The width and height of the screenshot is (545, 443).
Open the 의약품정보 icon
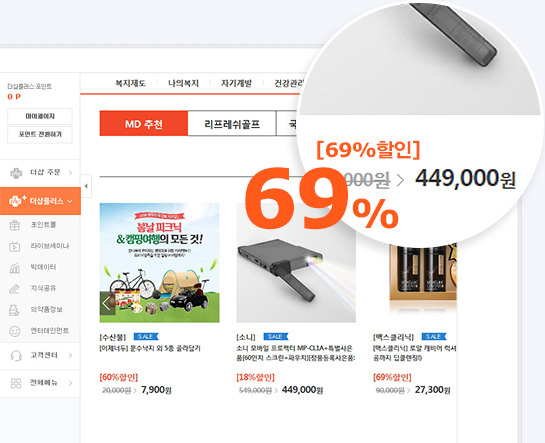tap(14, 310)
